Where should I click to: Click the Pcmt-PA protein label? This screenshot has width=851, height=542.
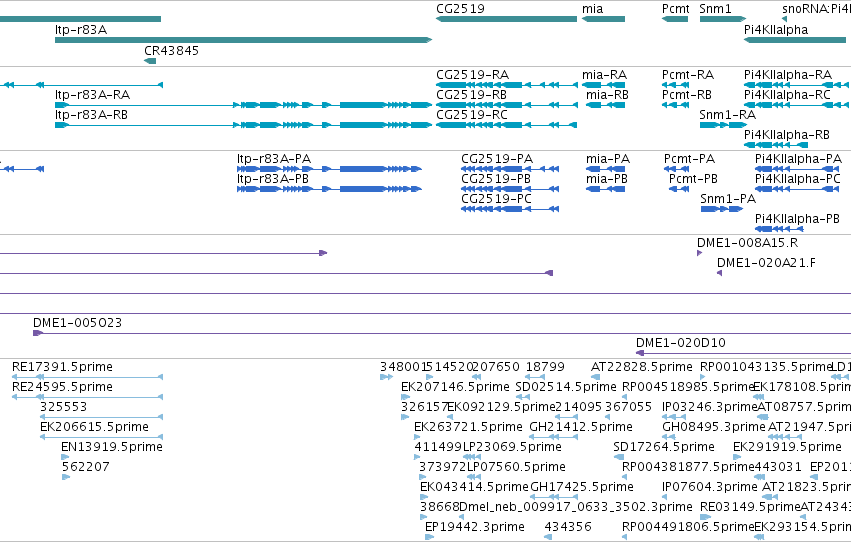click(689, 158)
